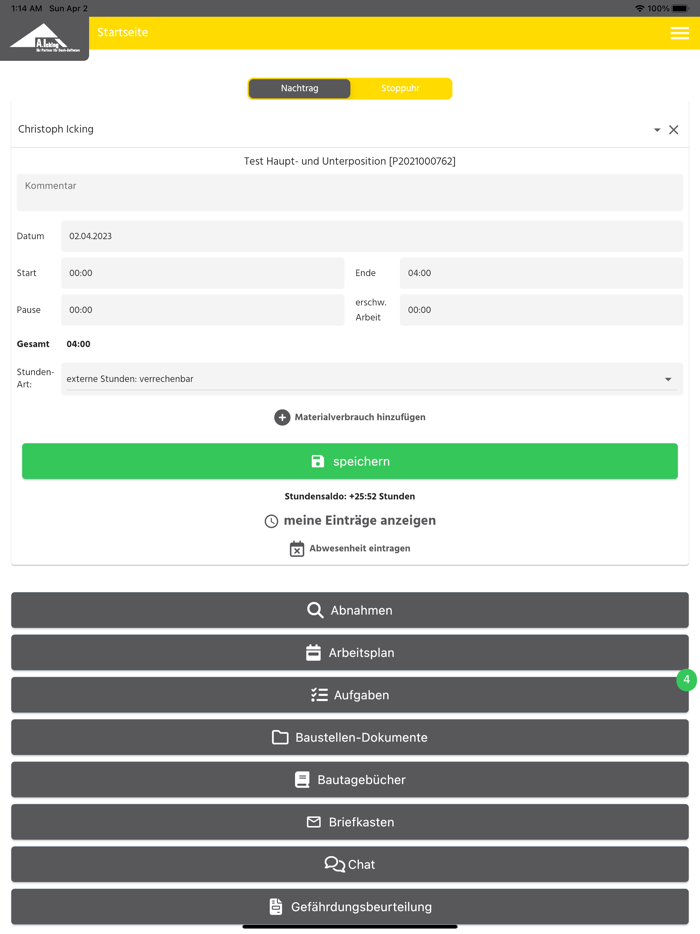
Task: Edit the Datum field 02.04.2023
Action: click(372, 236)
